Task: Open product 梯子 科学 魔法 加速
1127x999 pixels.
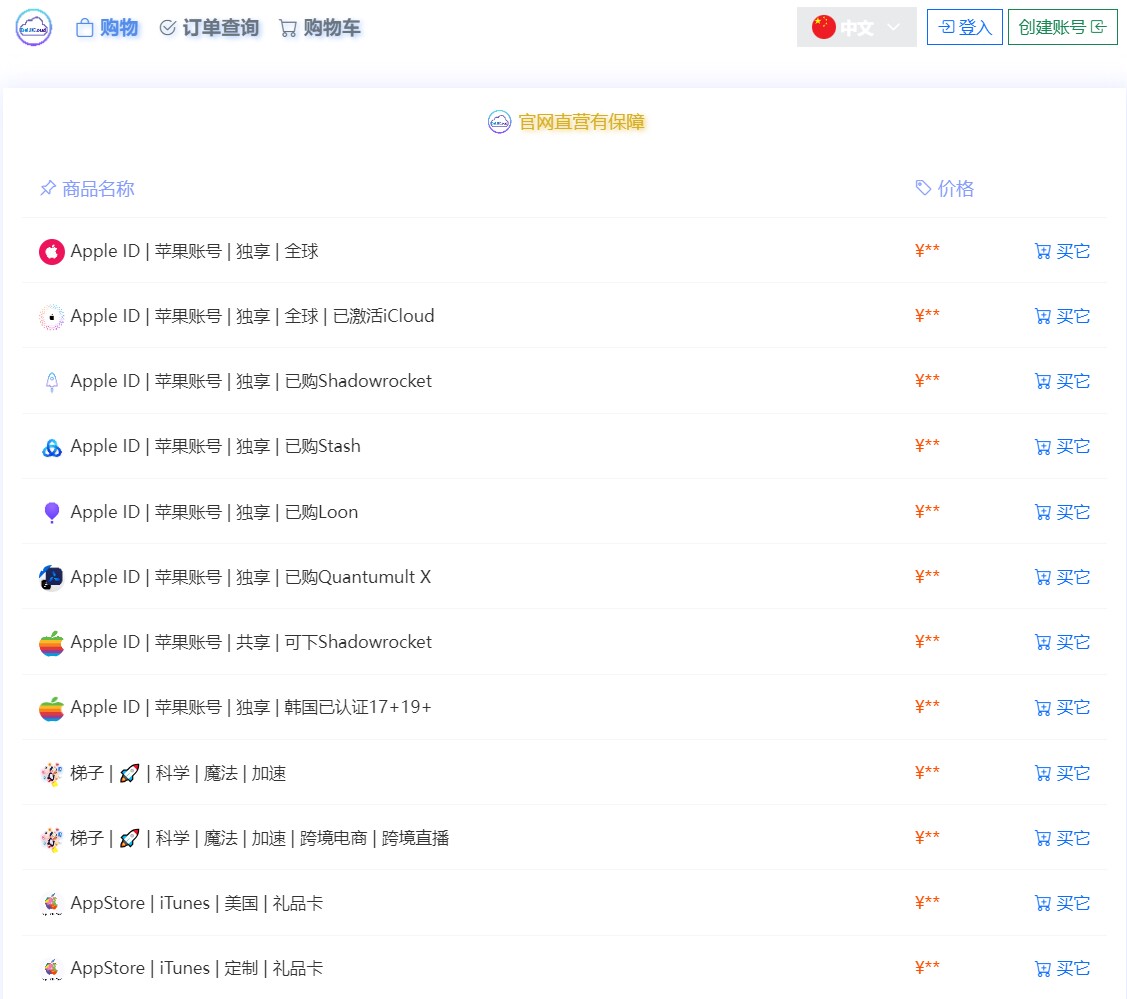Action: click(178, 773)
